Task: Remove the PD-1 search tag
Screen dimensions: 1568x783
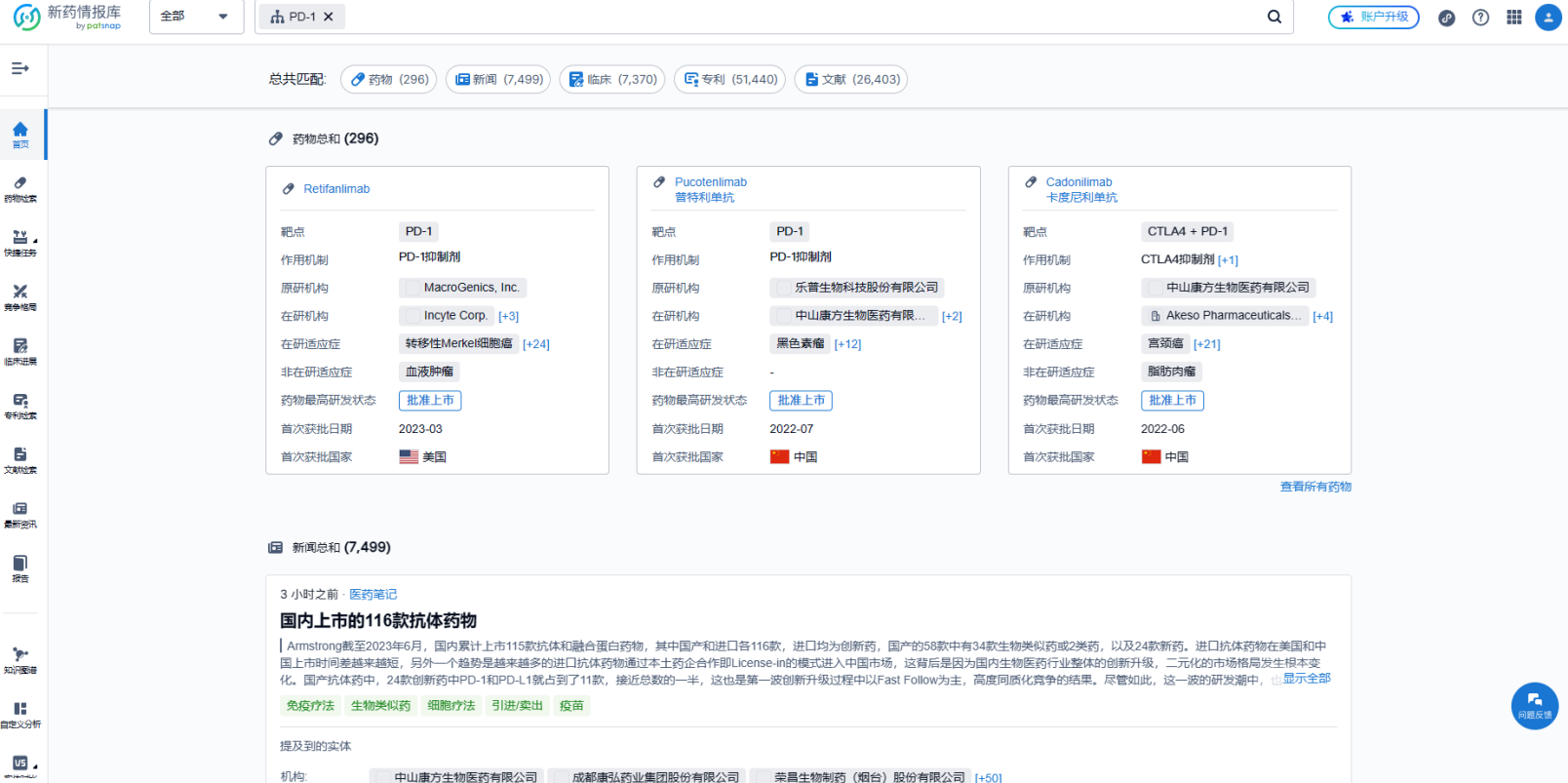Action: click(329, 17)
